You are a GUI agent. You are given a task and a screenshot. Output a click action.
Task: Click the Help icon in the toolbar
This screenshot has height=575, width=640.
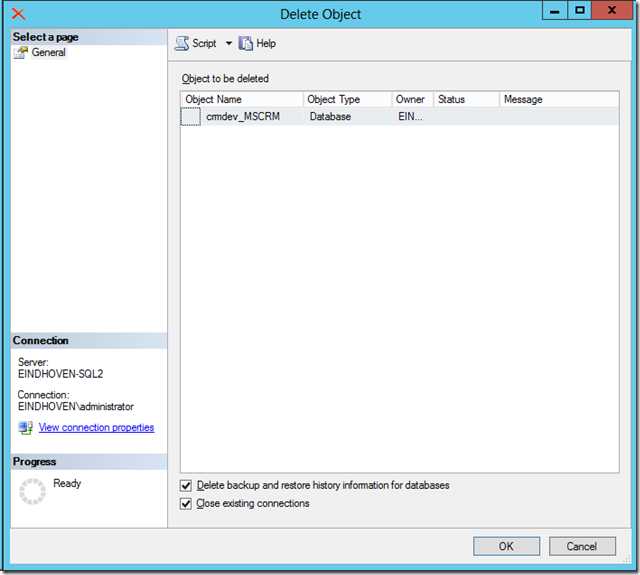click(246, 43)
